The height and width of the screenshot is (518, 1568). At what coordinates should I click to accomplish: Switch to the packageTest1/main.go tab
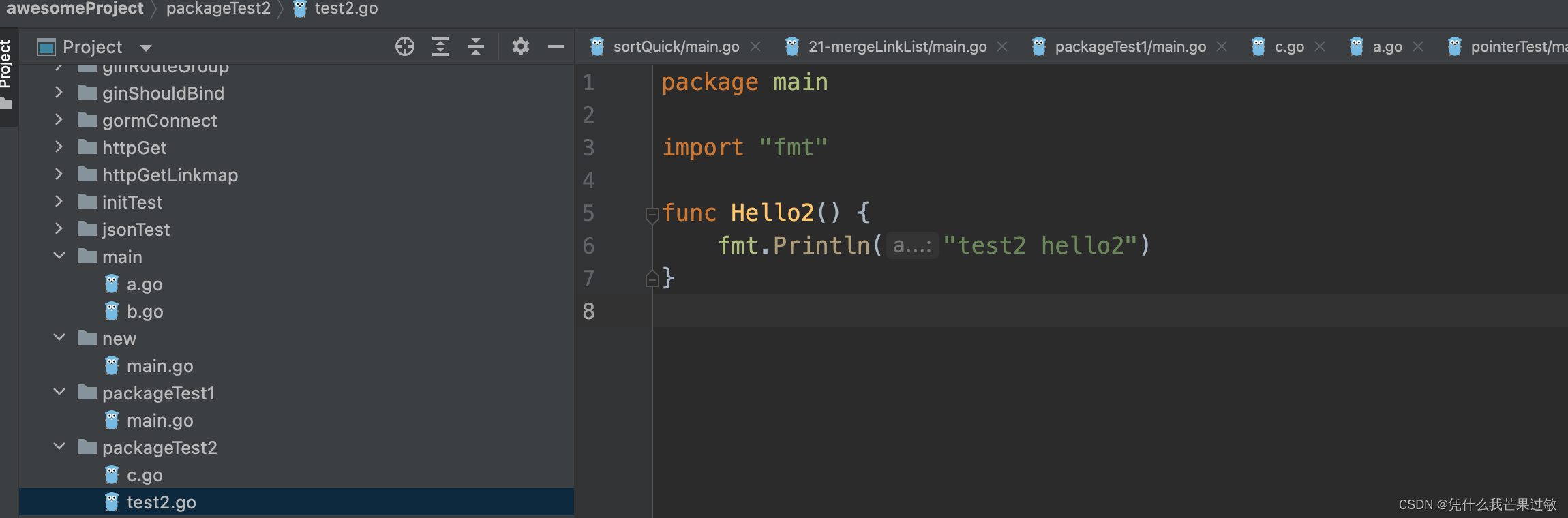pyautogui.click(x=1130, y=46)
